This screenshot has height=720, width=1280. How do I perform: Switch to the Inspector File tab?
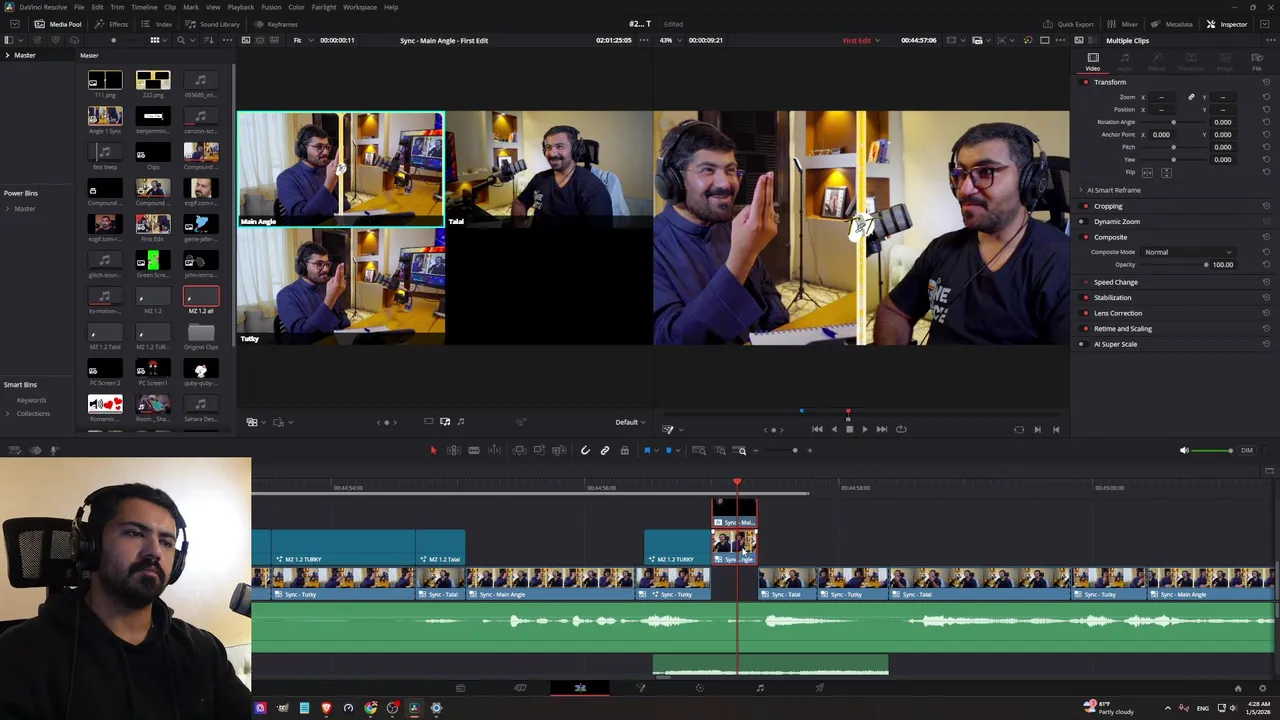point(1257,62)
